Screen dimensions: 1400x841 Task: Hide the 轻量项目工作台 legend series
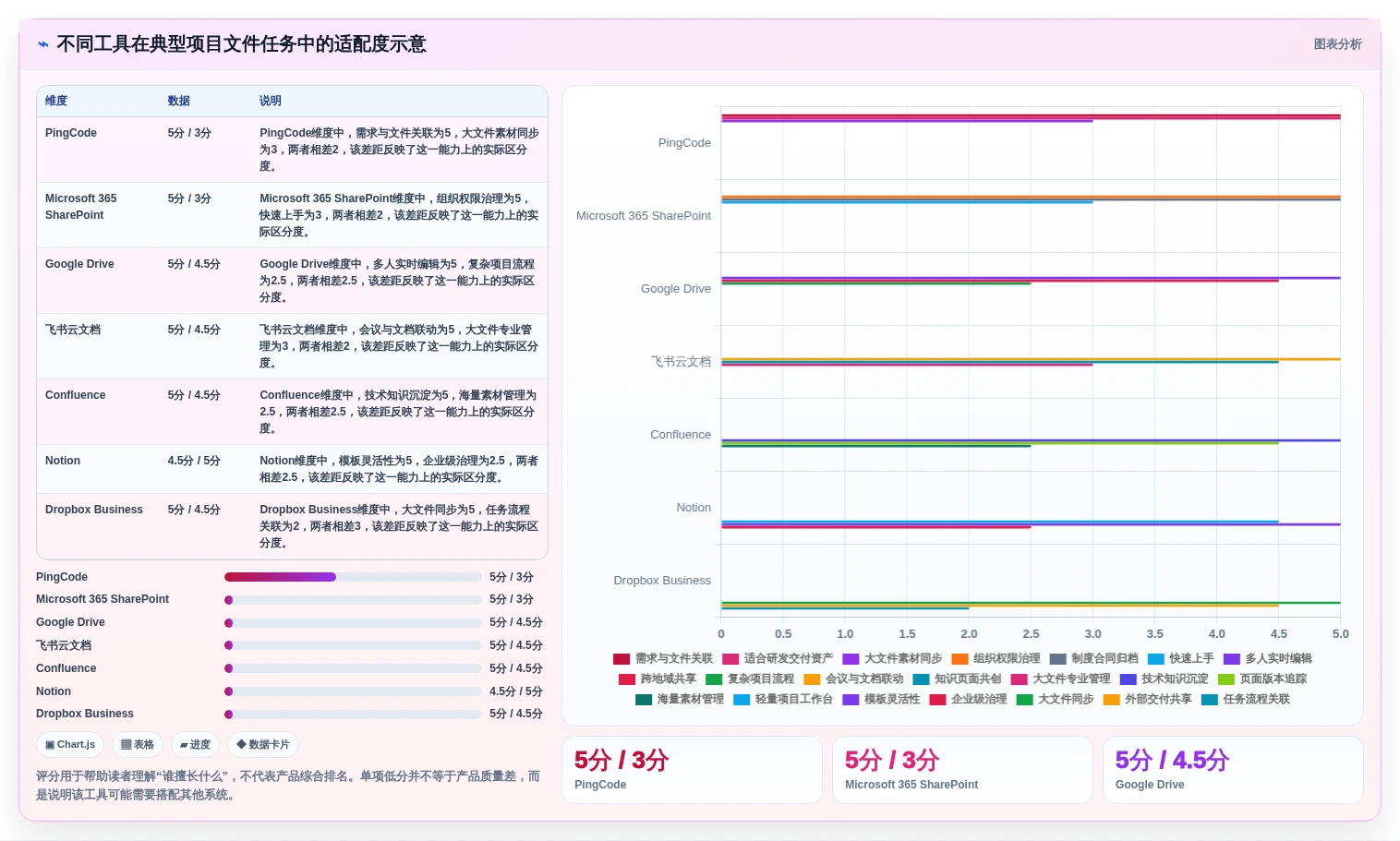point(783,699)
